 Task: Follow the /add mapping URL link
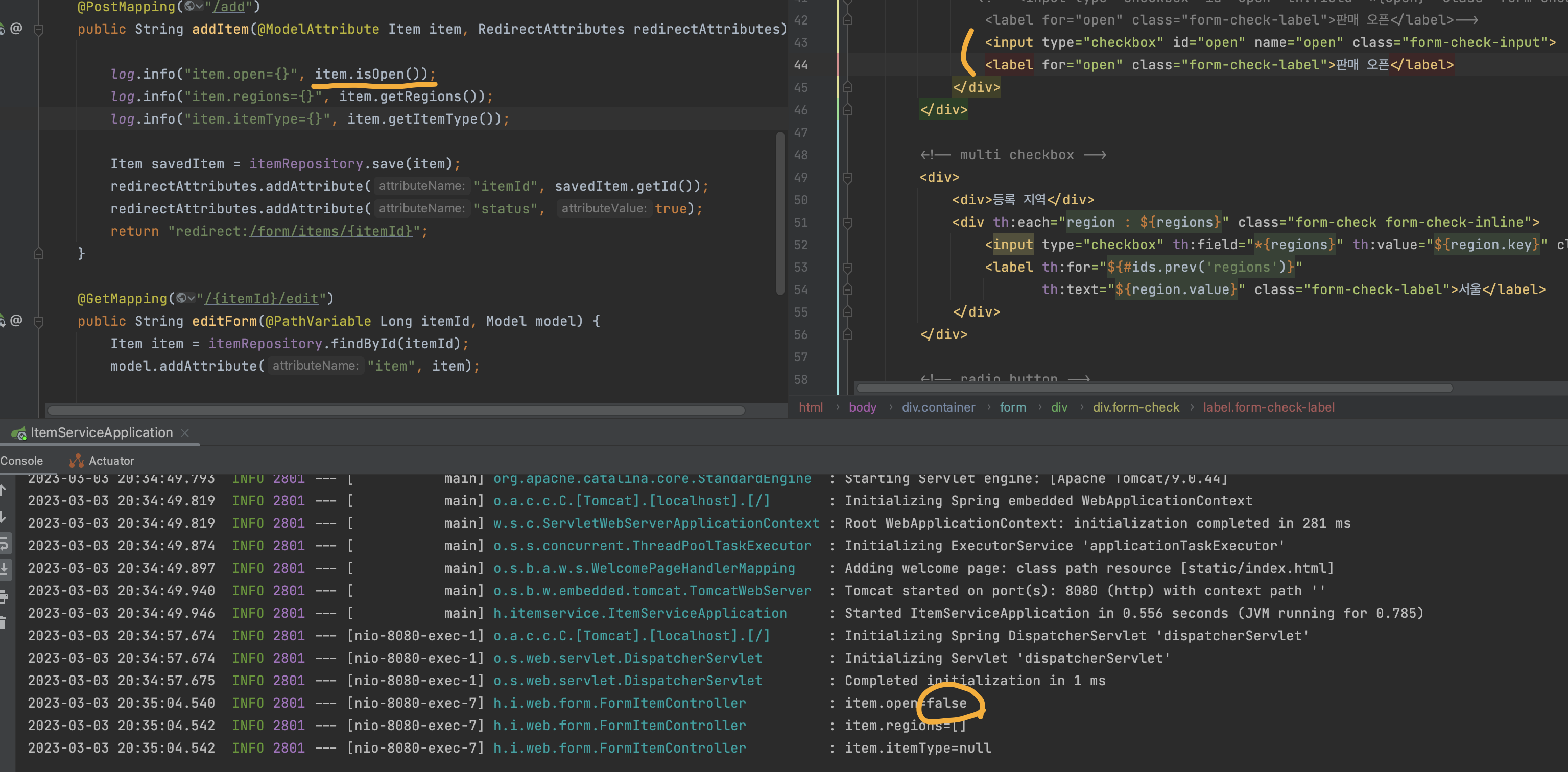[228, 6]
